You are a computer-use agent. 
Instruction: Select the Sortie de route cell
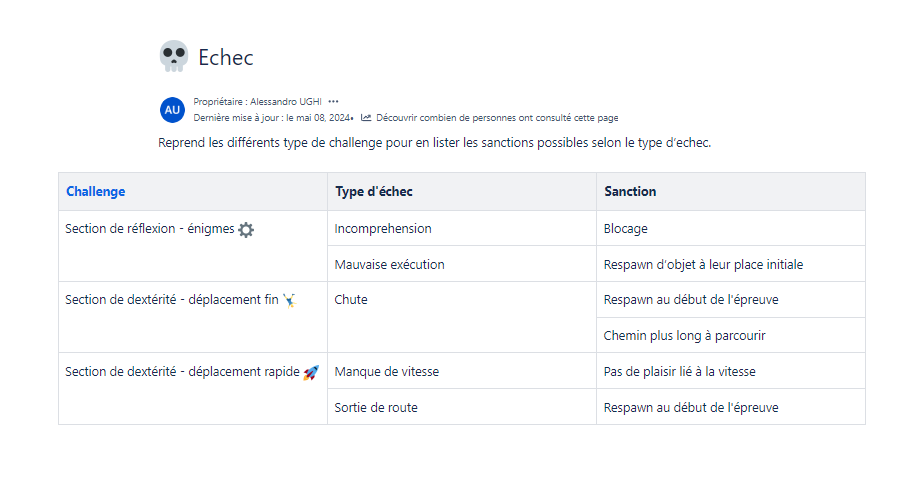(x=376, y=407)
